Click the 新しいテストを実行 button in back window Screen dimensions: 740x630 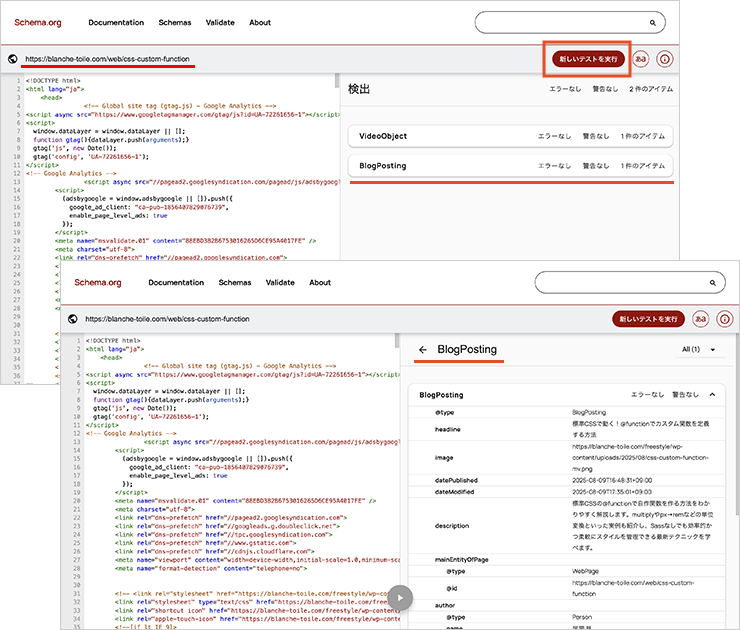[588, 59]
